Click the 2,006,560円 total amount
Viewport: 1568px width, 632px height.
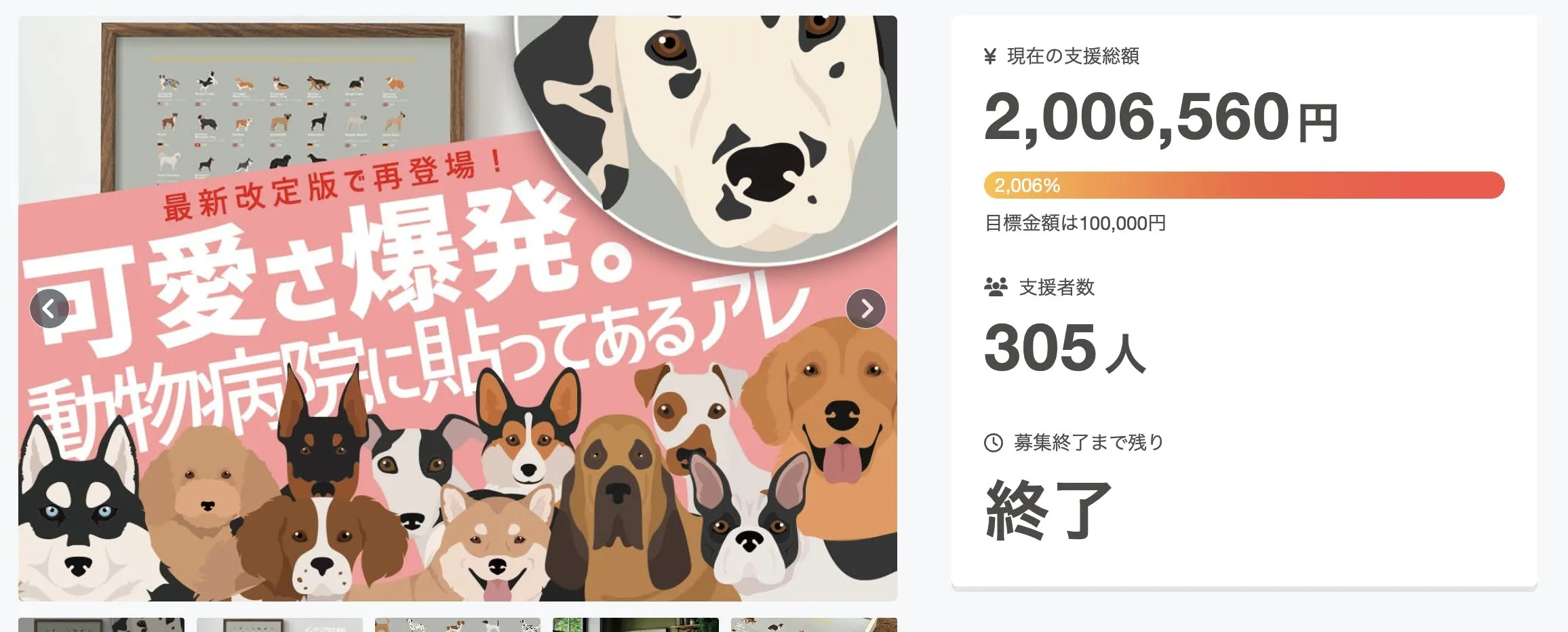coord(1160,118)
